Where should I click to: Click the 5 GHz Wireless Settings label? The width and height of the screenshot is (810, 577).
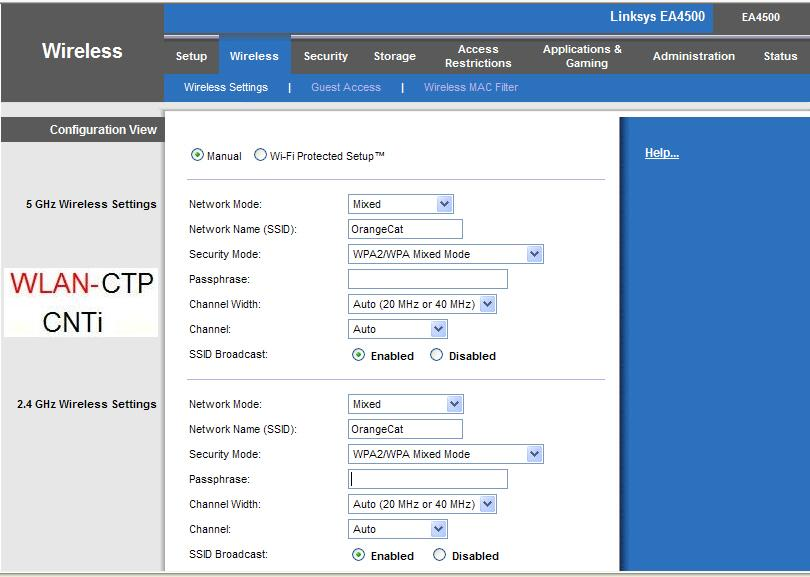pos(91,204)
